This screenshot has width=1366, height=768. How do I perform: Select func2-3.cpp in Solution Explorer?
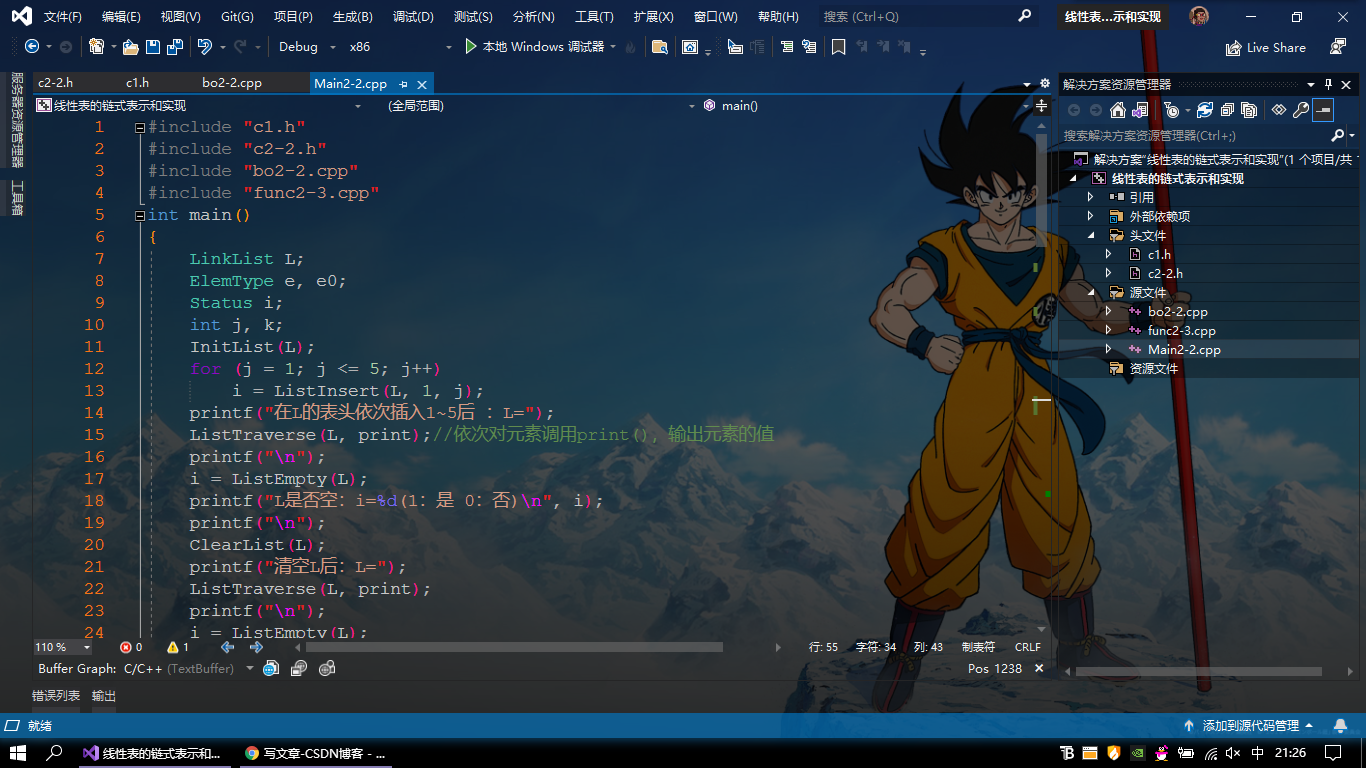[1182, 331]
